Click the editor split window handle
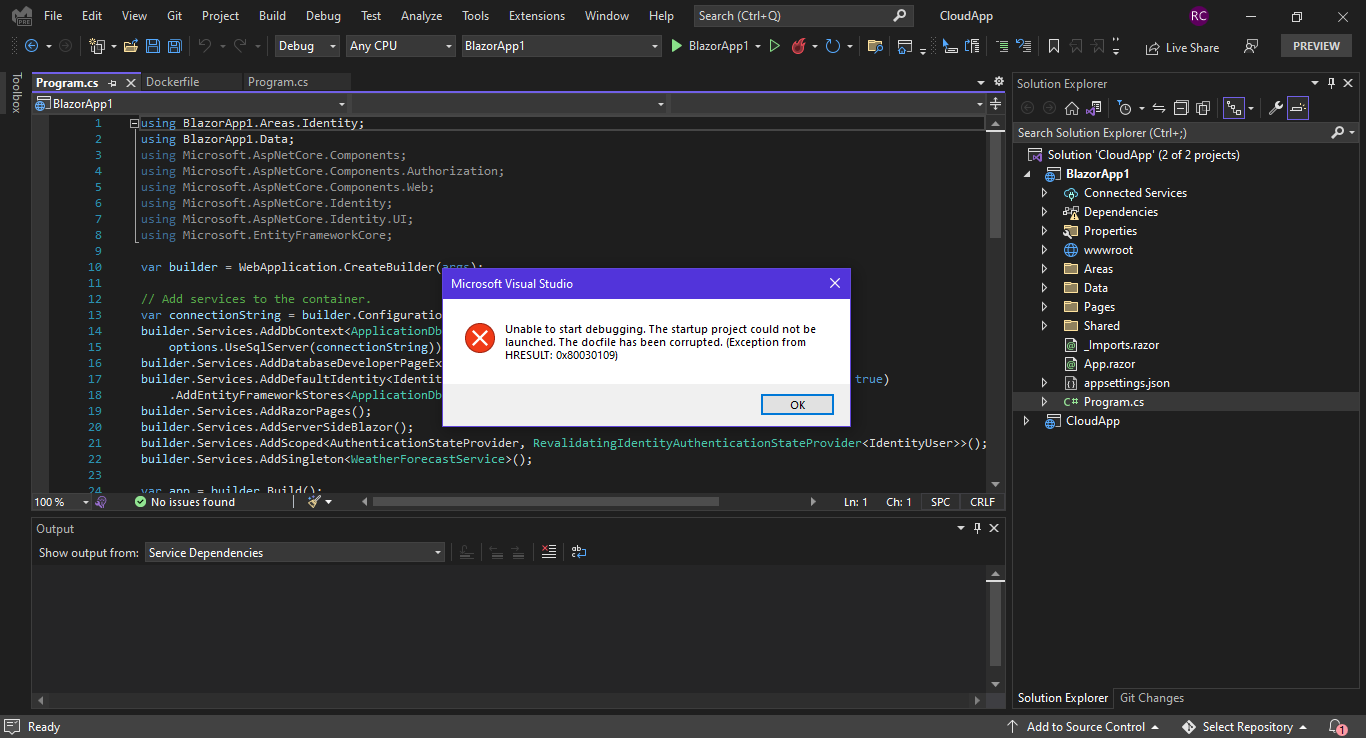1366x738 pixels. [995, 104]
